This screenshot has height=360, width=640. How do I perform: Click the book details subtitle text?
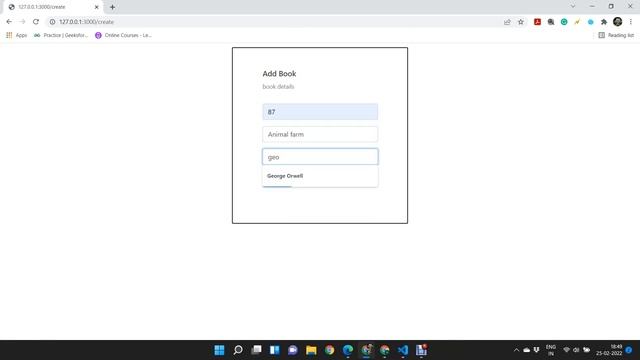click(278, 87)
